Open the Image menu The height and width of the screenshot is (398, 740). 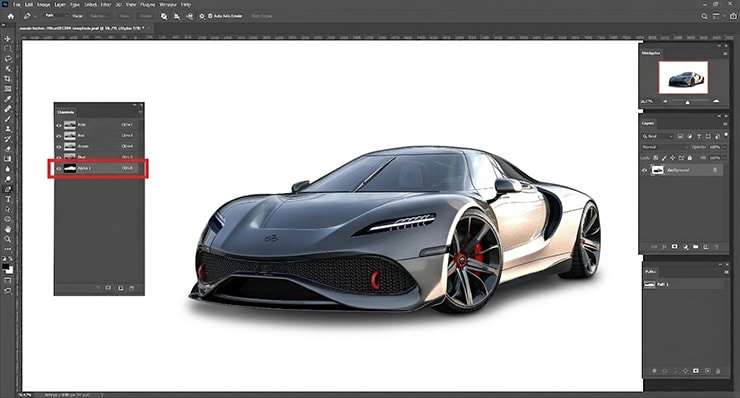click(x=43, y=5)
